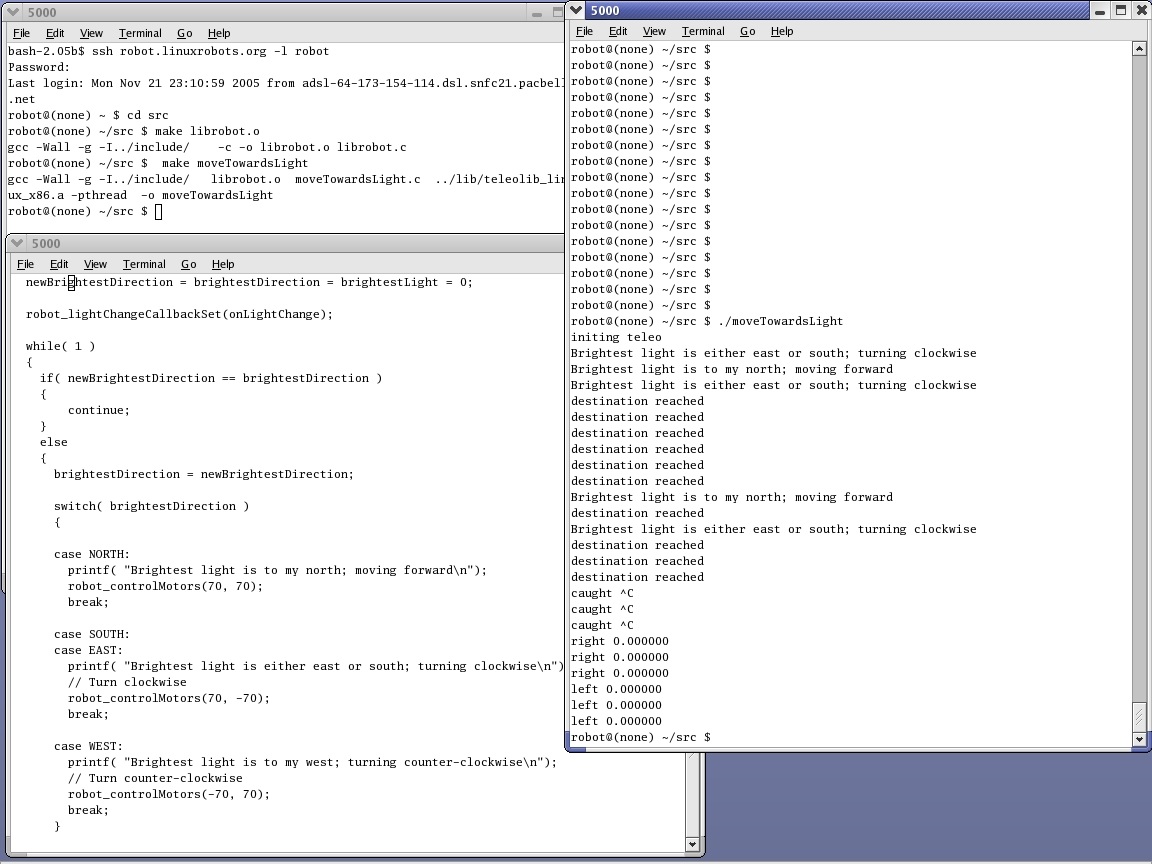Click the scroll-up arrow in the code window
1152x864 pixels.
[x=693, y=283]
